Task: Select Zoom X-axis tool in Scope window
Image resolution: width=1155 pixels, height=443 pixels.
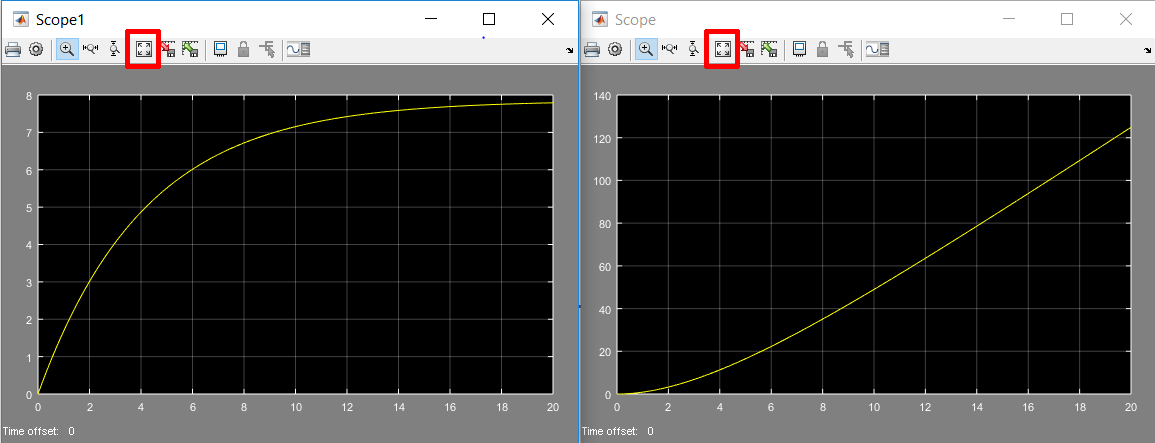Action: point(670,49)
